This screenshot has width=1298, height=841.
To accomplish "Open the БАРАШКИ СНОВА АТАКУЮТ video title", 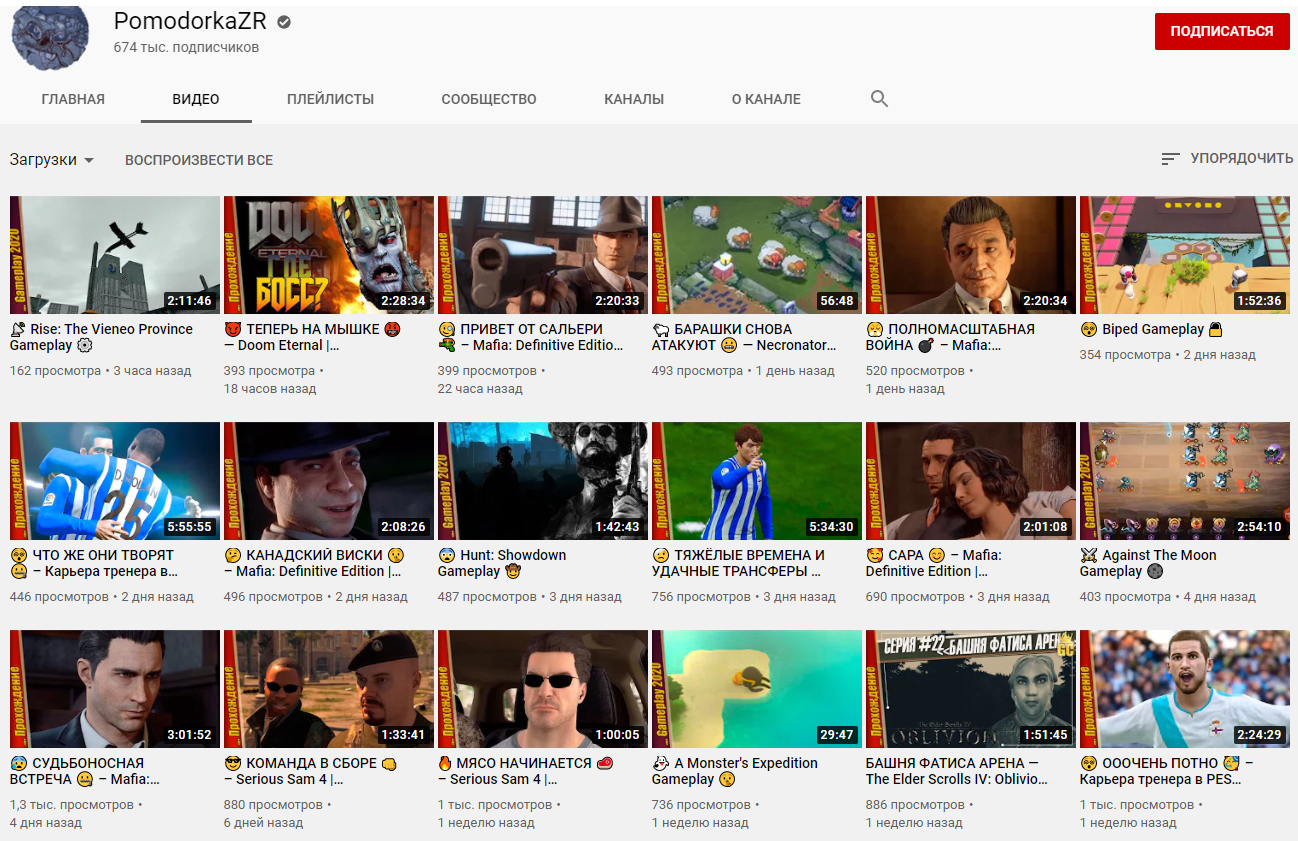I will (x=744, y=337).
